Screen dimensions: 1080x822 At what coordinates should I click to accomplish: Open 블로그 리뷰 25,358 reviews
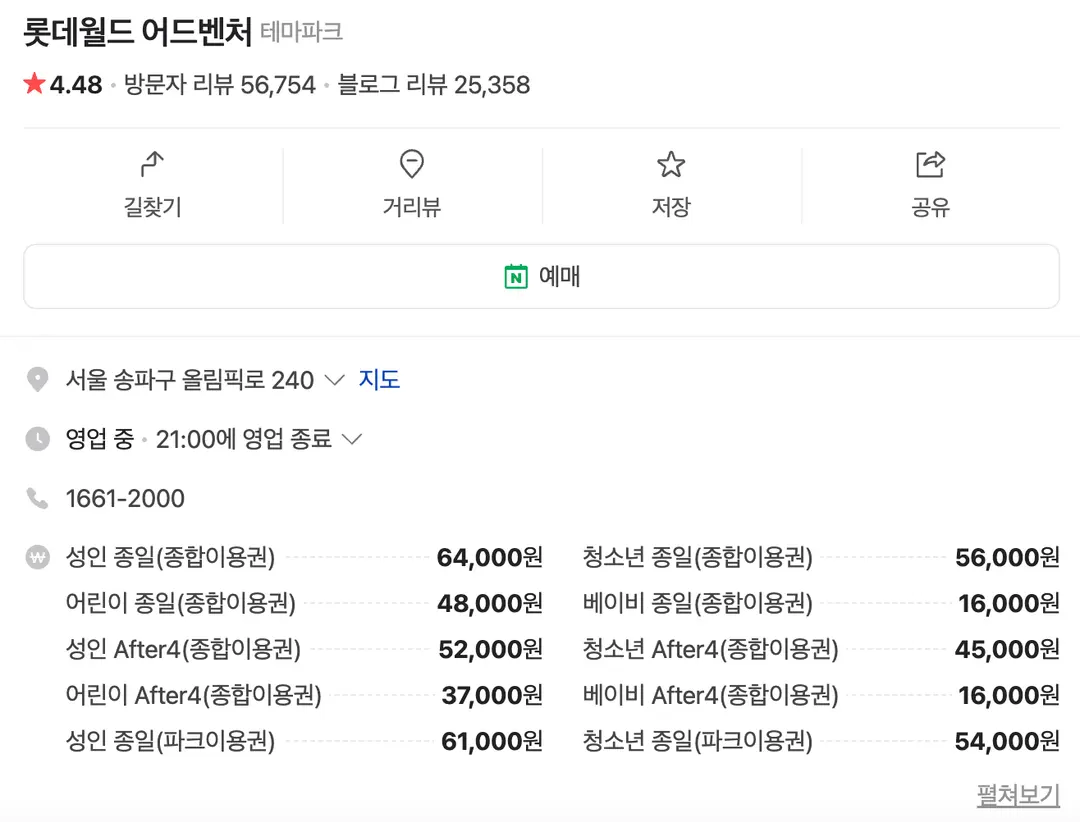[x=434, y=85]
